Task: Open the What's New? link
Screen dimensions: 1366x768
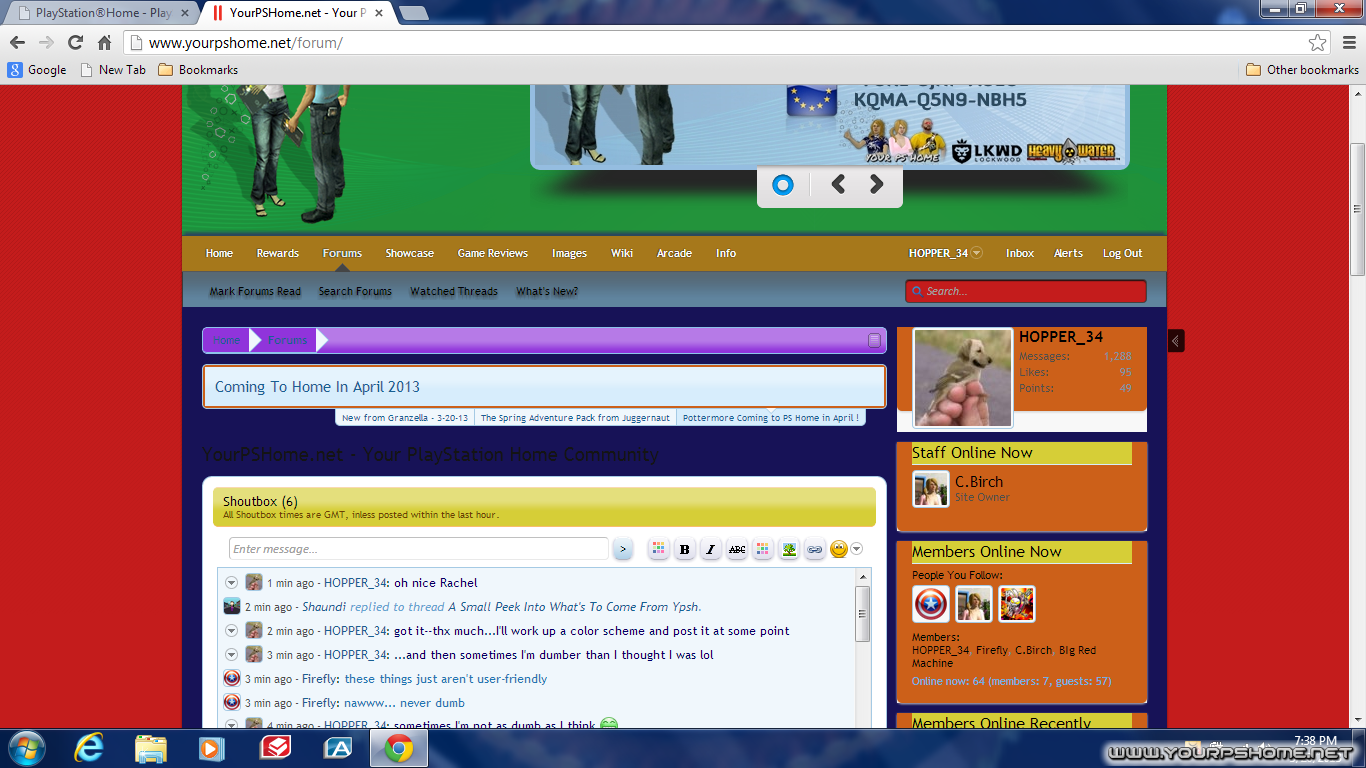Action: (547, 291)
